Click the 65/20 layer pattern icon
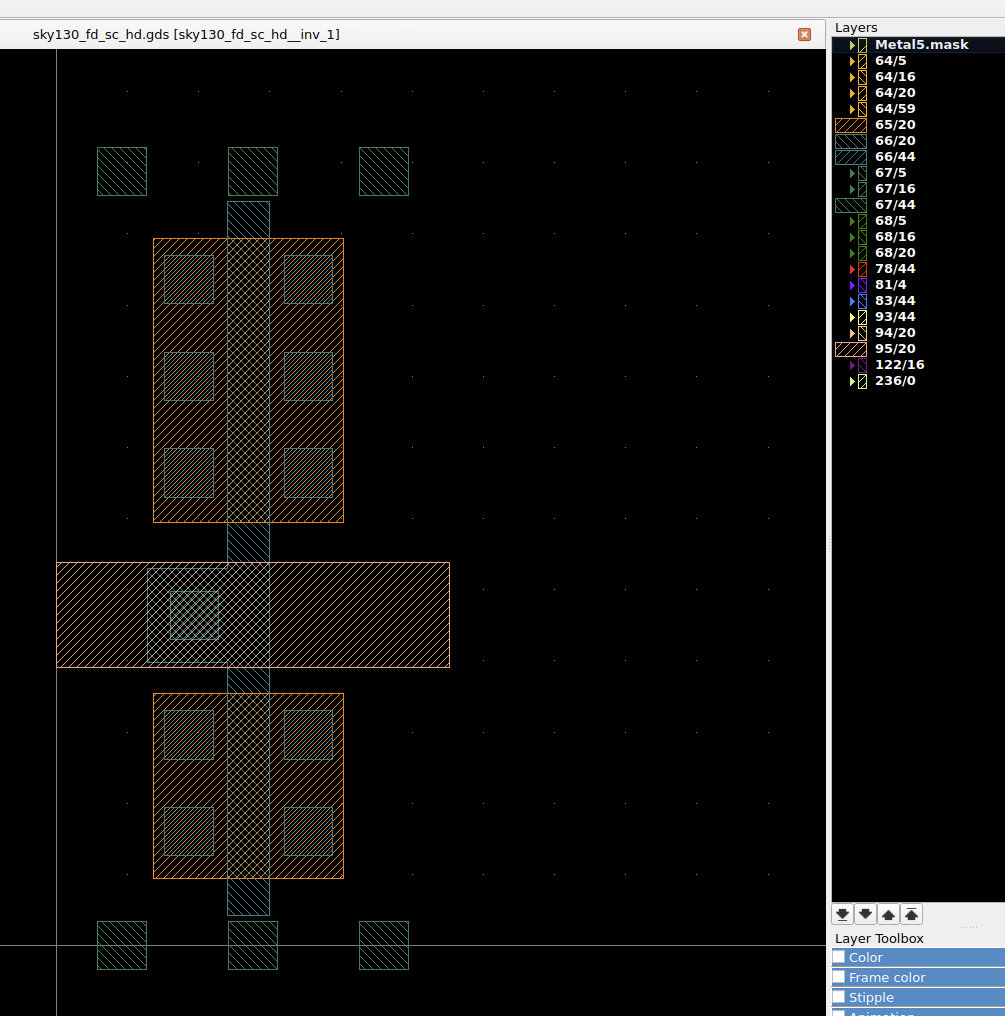Viewport: 1005px width, 1016px height. click(x=850, y=125)
